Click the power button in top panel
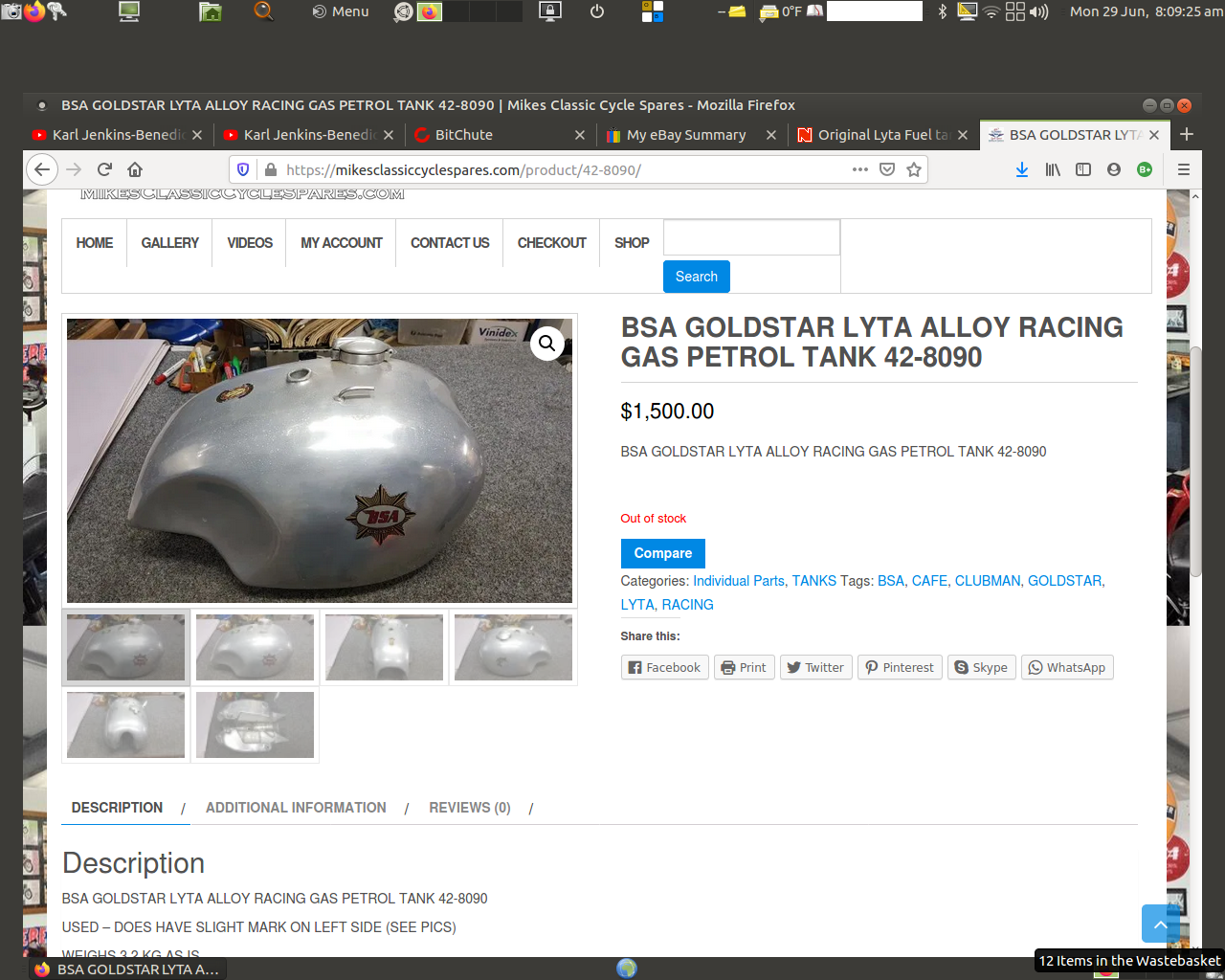 [x=597, y=11]
